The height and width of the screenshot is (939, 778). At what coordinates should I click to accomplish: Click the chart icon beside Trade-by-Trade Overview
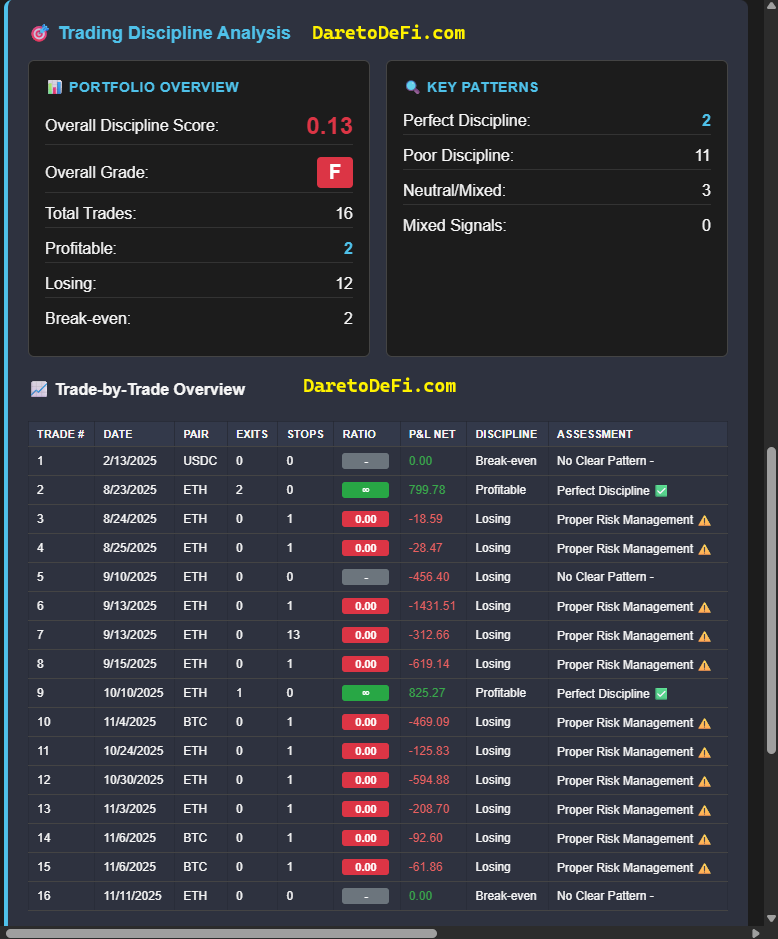coord(39,389)
